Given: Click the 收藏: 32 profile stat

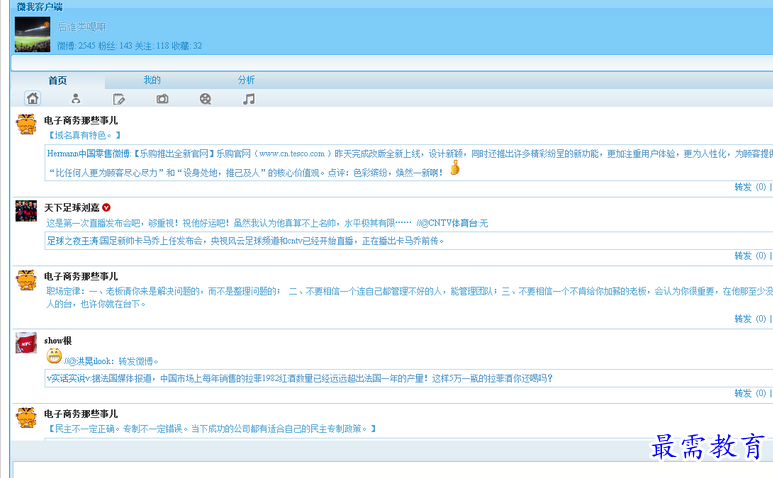Looking at the screenshot, I should point(187,46).
